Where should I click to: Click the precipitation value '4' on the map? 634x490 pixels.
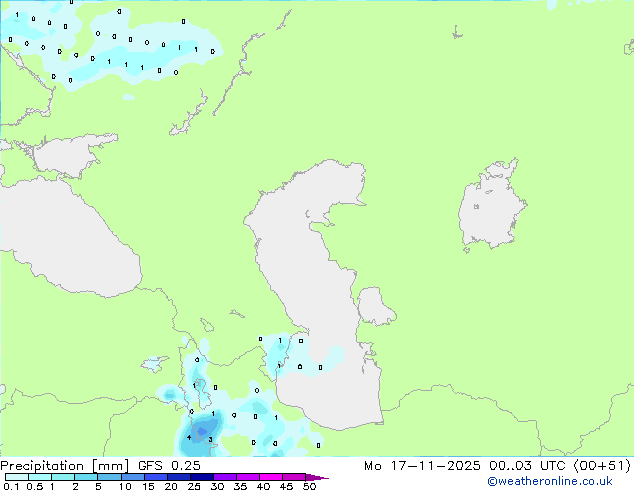pos(189,437)
